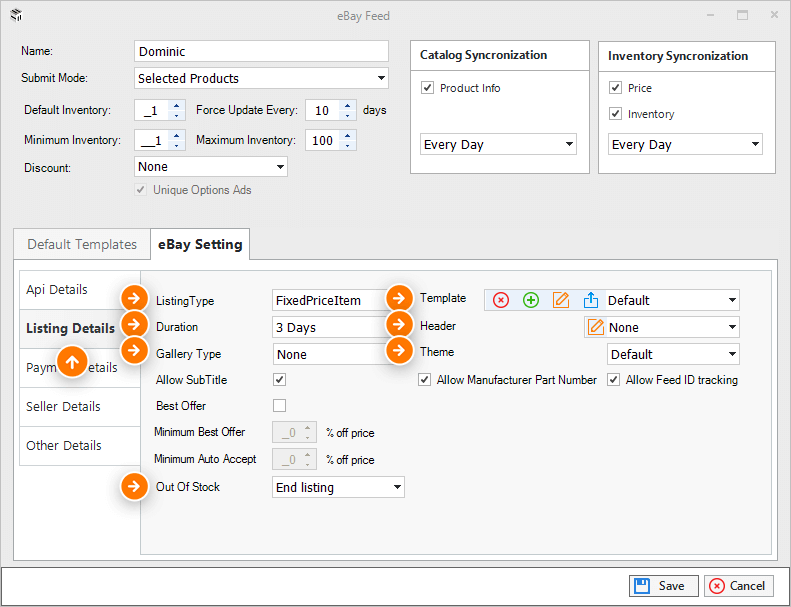
Task: Uncheck the Allow SubTitle checkbox
Action: click(279, 379)
